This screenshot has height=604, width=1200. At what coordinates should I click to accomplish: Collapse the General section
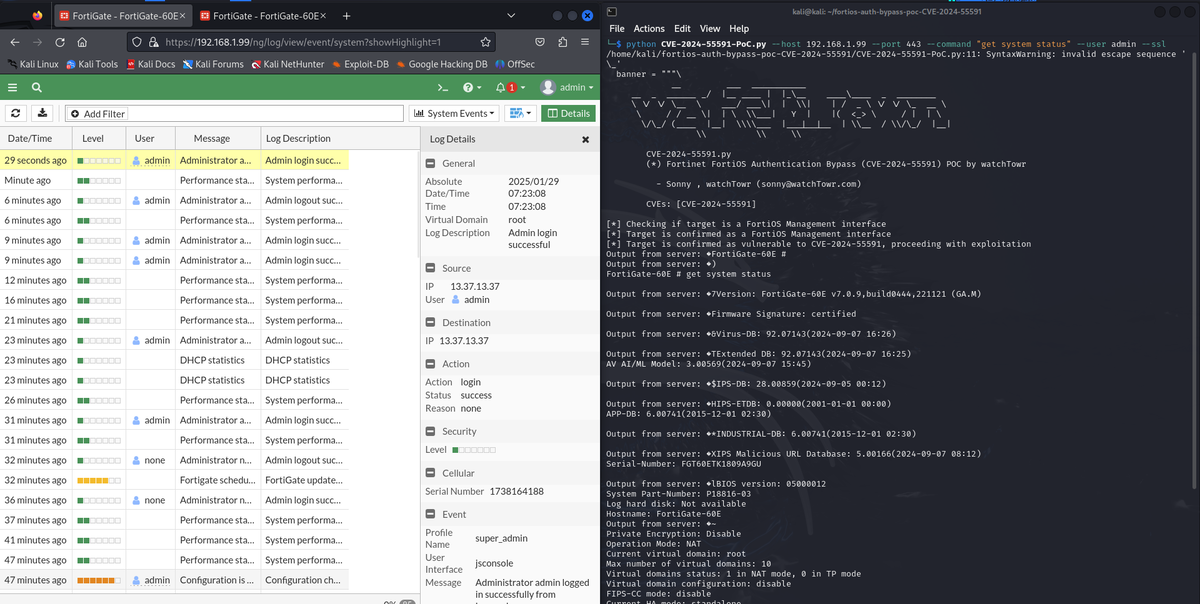(430, 163)
